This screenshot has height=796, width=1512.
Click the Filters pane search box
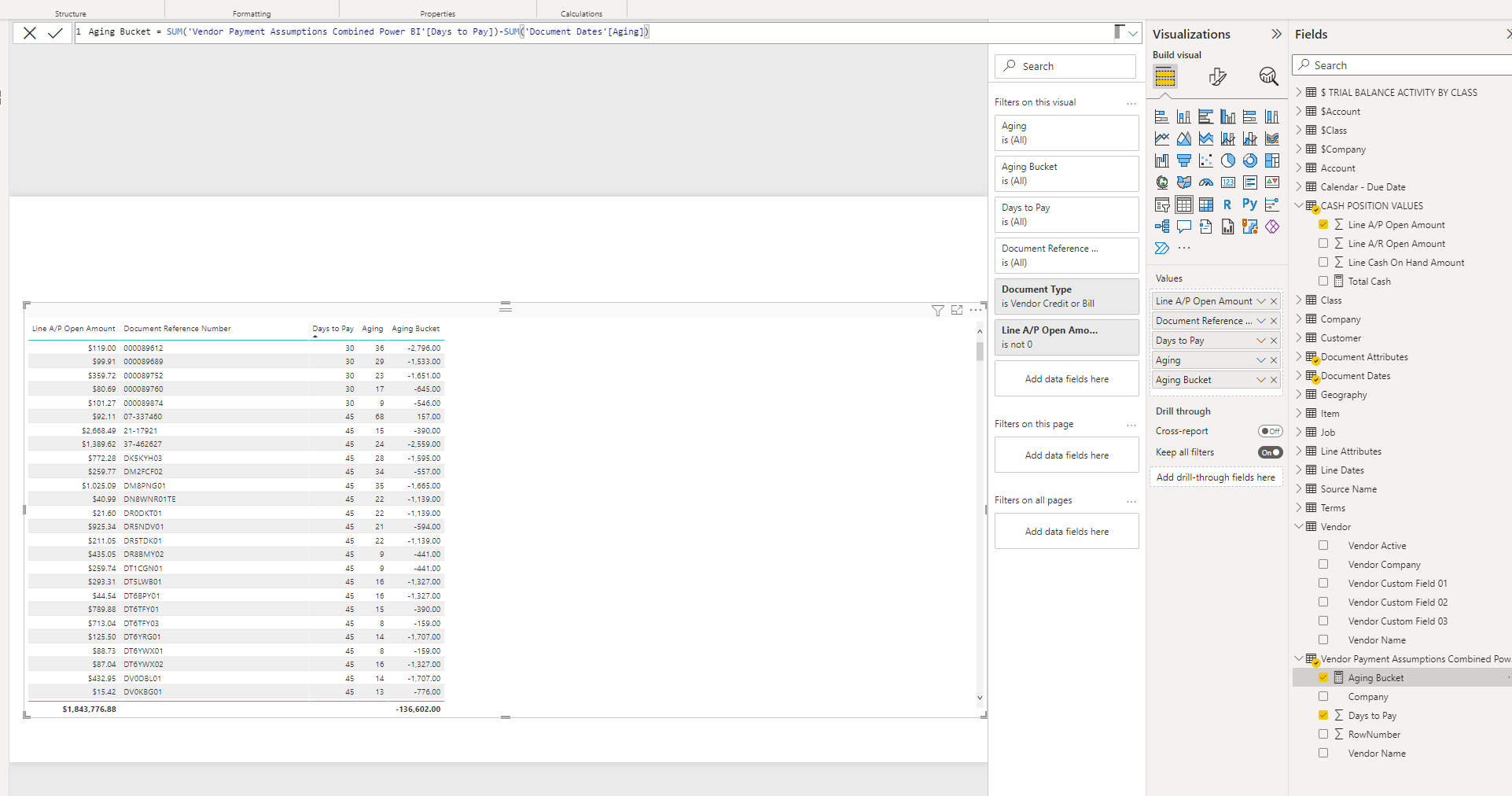(1065, 66)
